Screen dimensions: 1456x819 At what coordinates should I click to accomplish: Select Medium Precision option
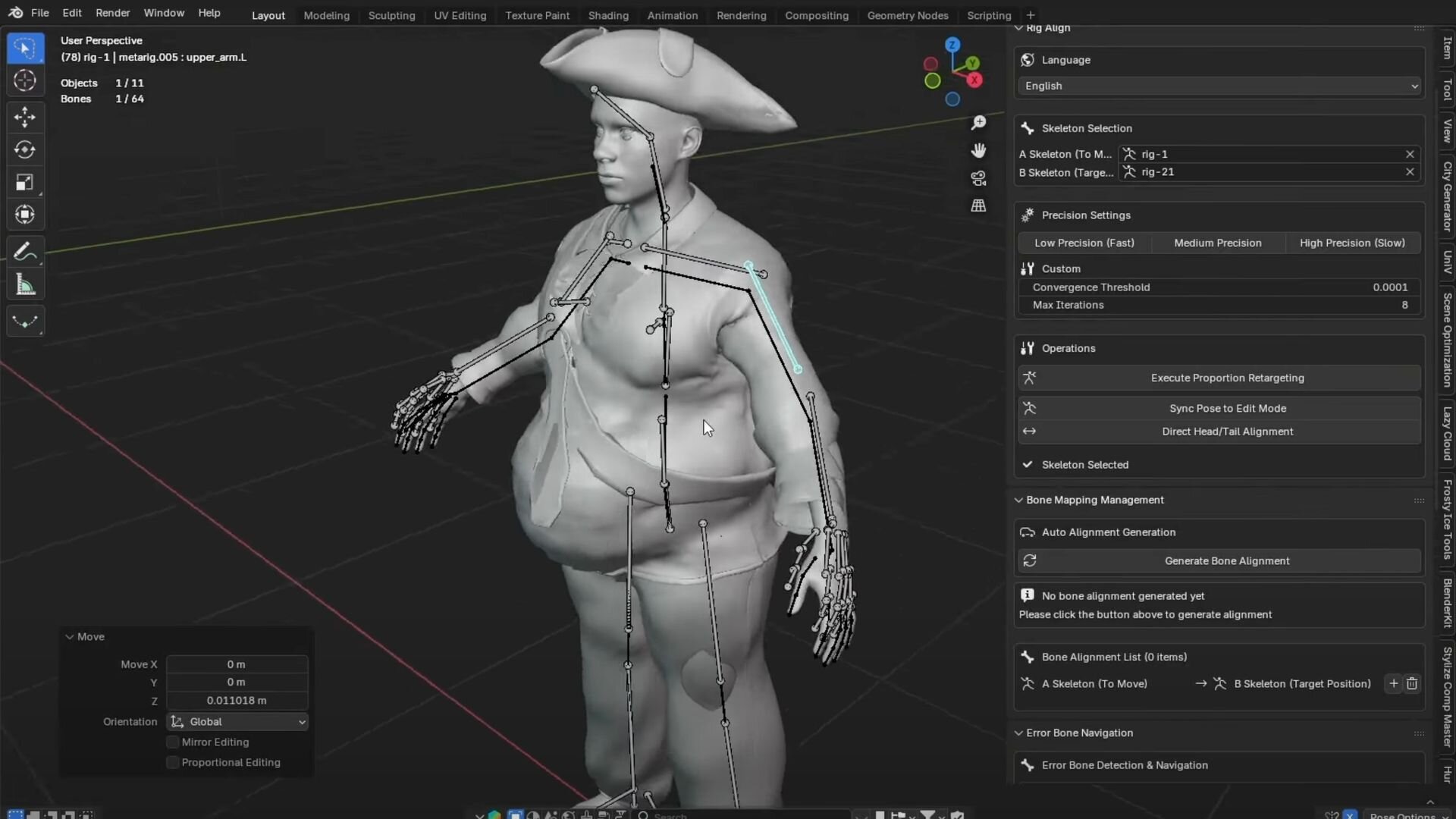[1217, 243]
